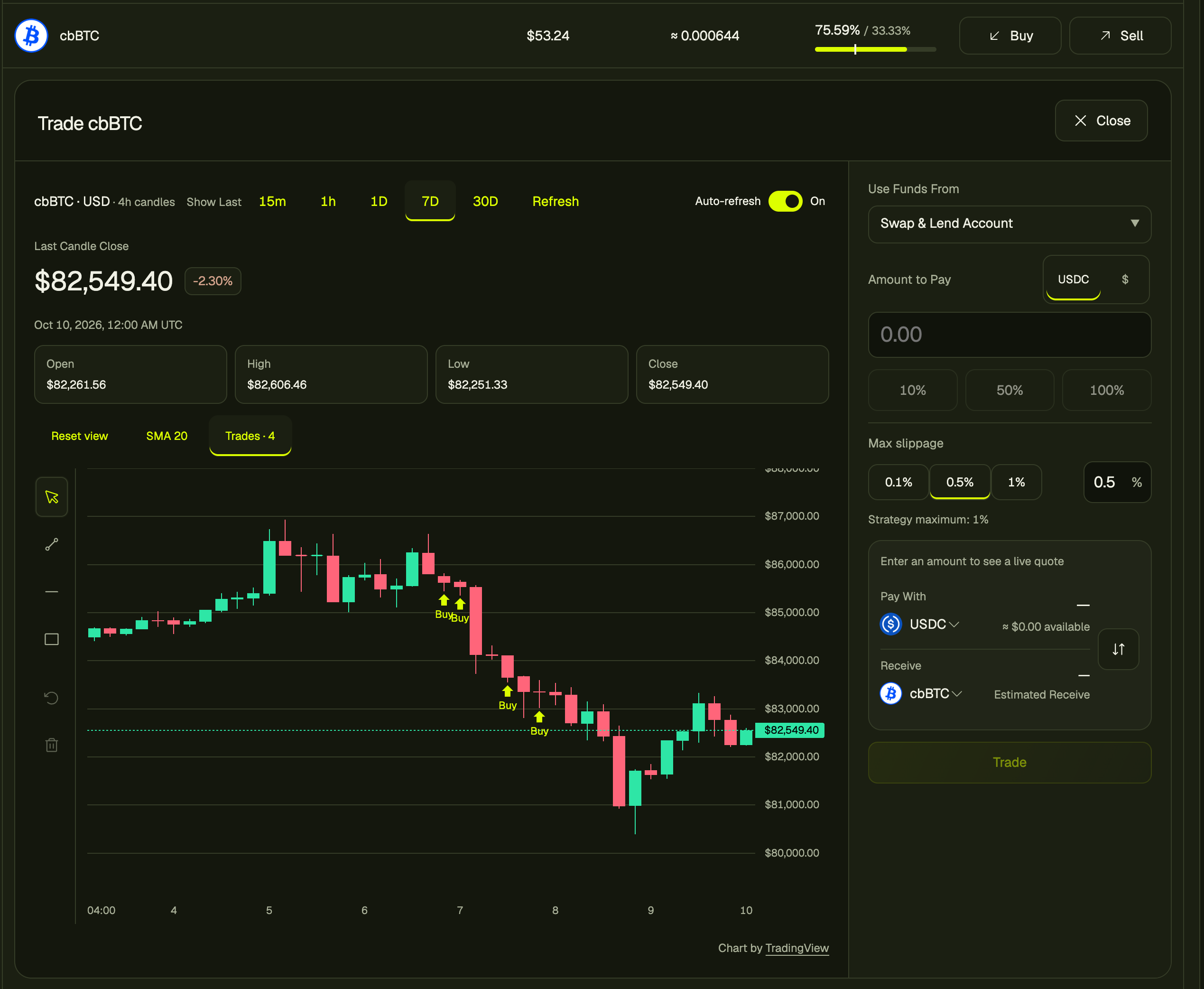Click the swap pay/receive arrows icon
Image resolution: width=1204 pixels, height=989 pixels.
[x=1119, y=649]
